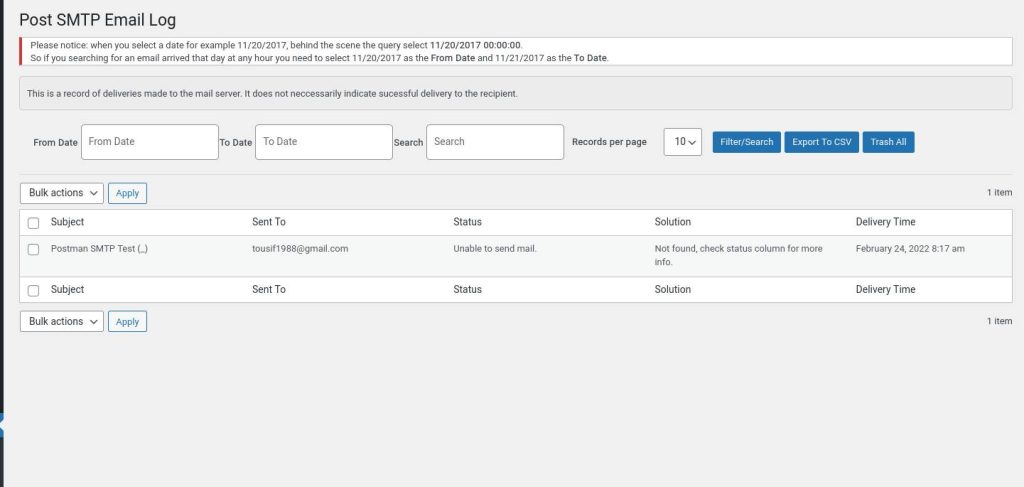
Task: Open the top Bulk actions dropdown
Action: [62, 193]
